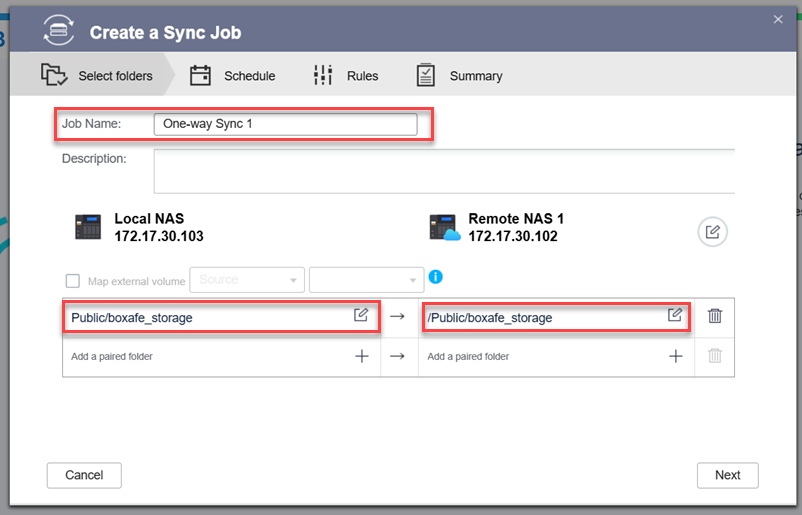Edit local Public/boxafe_storage folder path
Viewport: 802px width, 515px height.
[361, 315]
